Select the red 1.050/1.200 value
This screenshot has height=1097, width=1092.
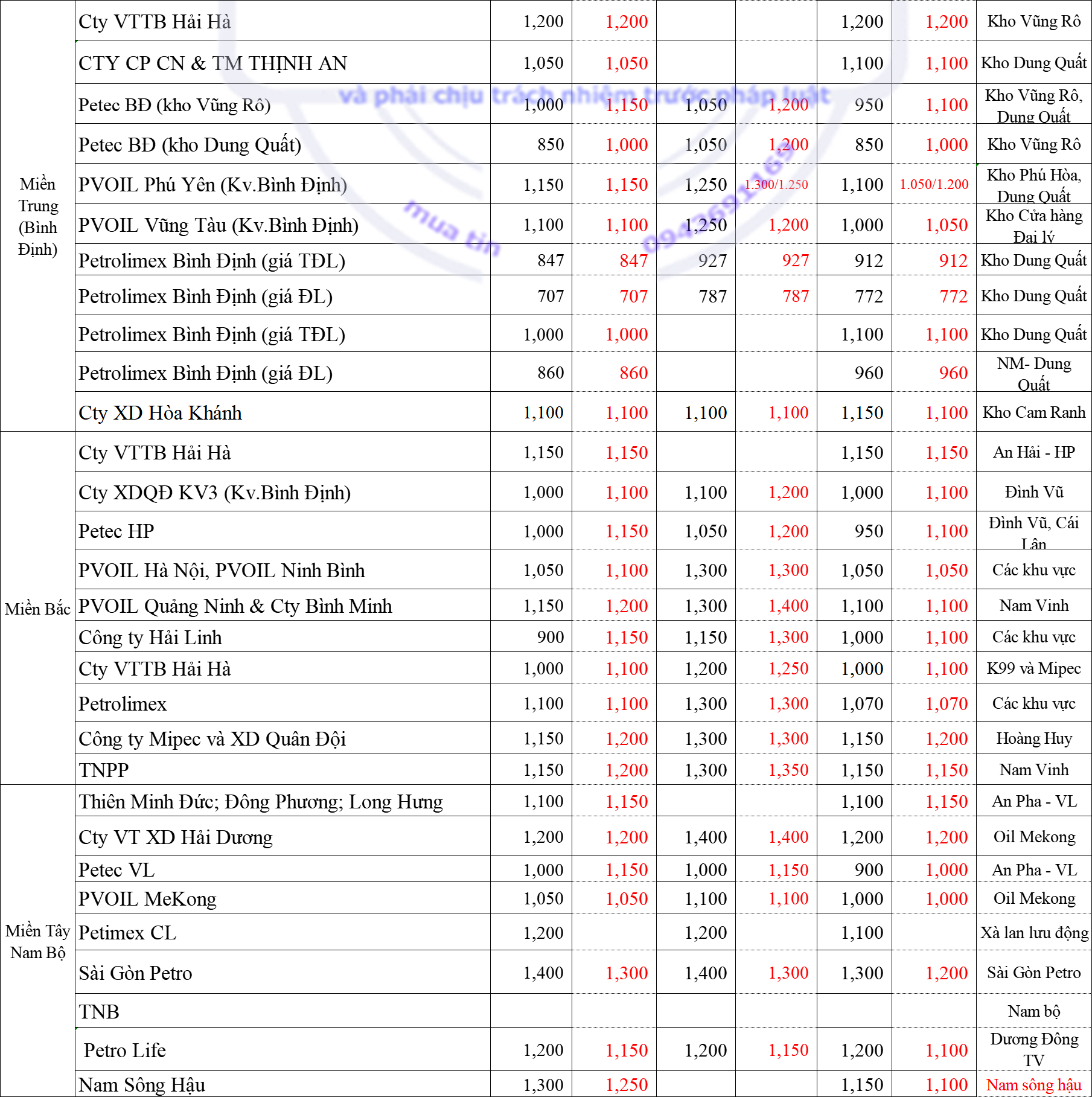point(934,184)
